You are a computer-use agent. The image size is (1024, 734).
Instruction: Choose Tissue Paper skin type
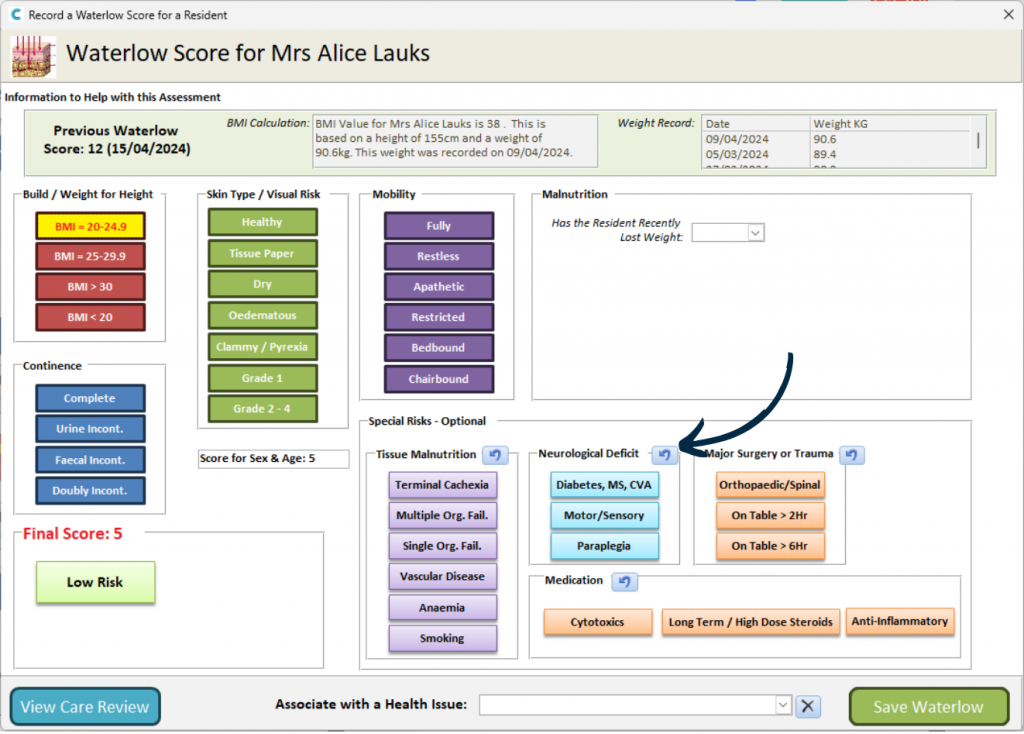click(x=263, y=253)
